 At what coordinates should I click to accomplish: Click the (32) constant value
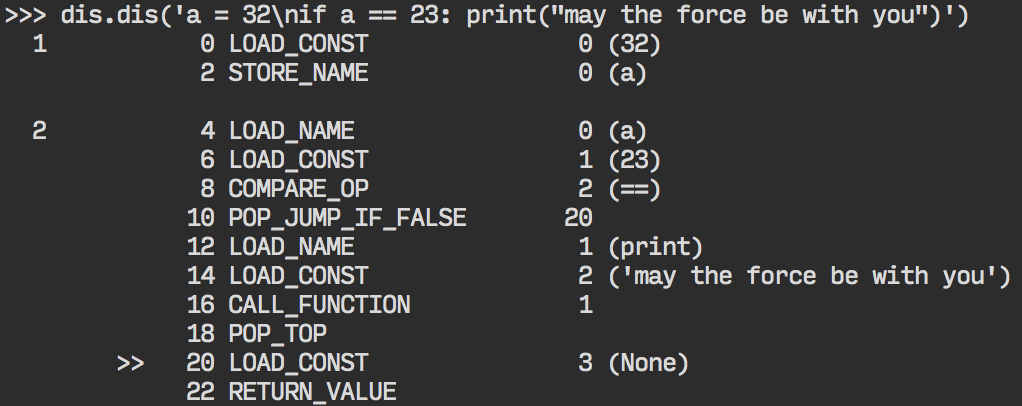[x=634, y=44]
